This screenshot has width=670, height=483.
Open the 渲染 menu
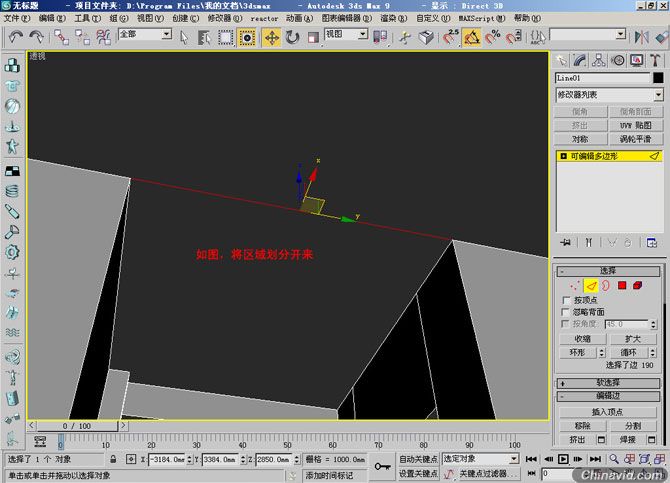(x=394, y=18)
